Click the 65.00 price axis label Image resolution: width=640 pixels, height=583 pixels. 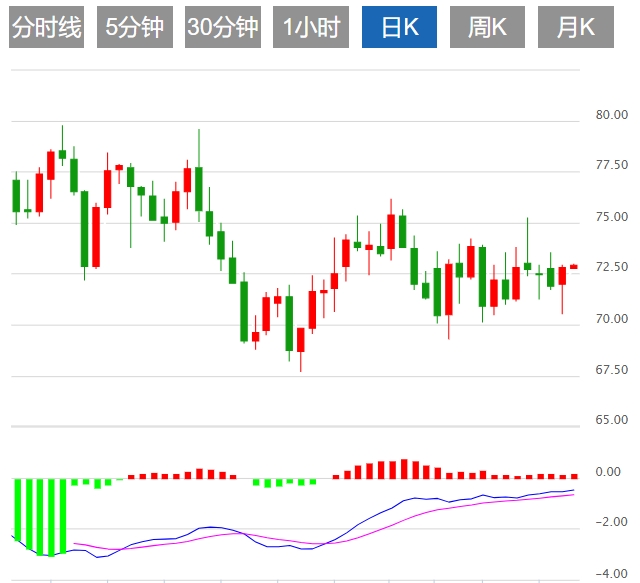[x=610, y=420]
